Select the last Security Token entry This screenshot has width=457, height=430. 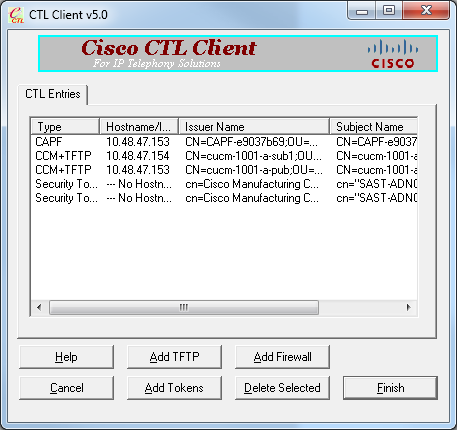(224, 198)
